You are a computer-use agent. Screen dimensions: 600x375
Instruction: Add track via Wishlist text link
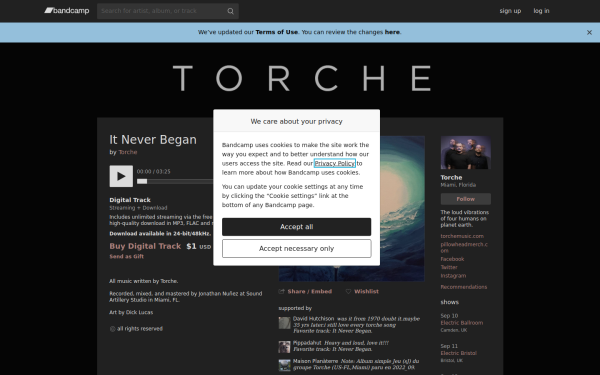pos(366,292)
